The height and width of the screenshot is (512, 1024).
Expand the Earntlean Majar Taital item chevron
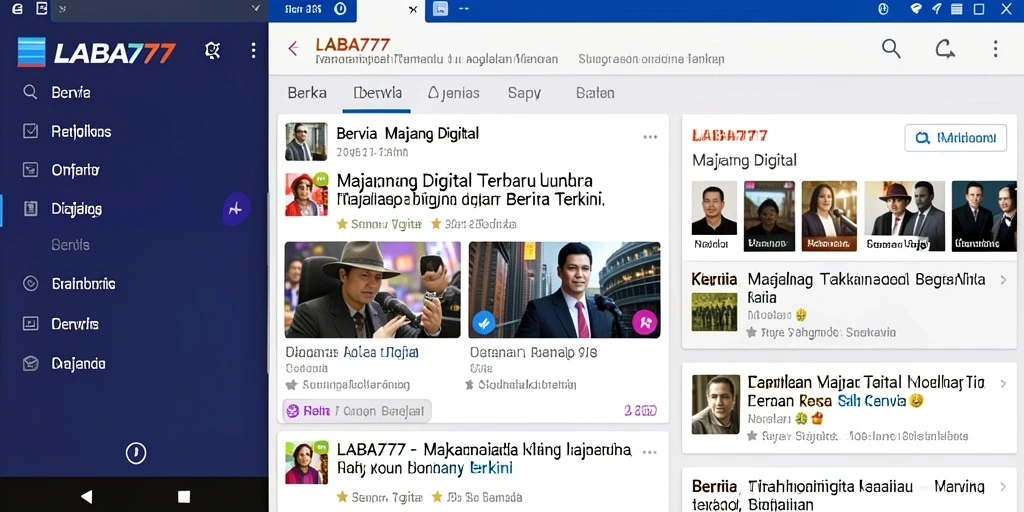click(1003, 382)
